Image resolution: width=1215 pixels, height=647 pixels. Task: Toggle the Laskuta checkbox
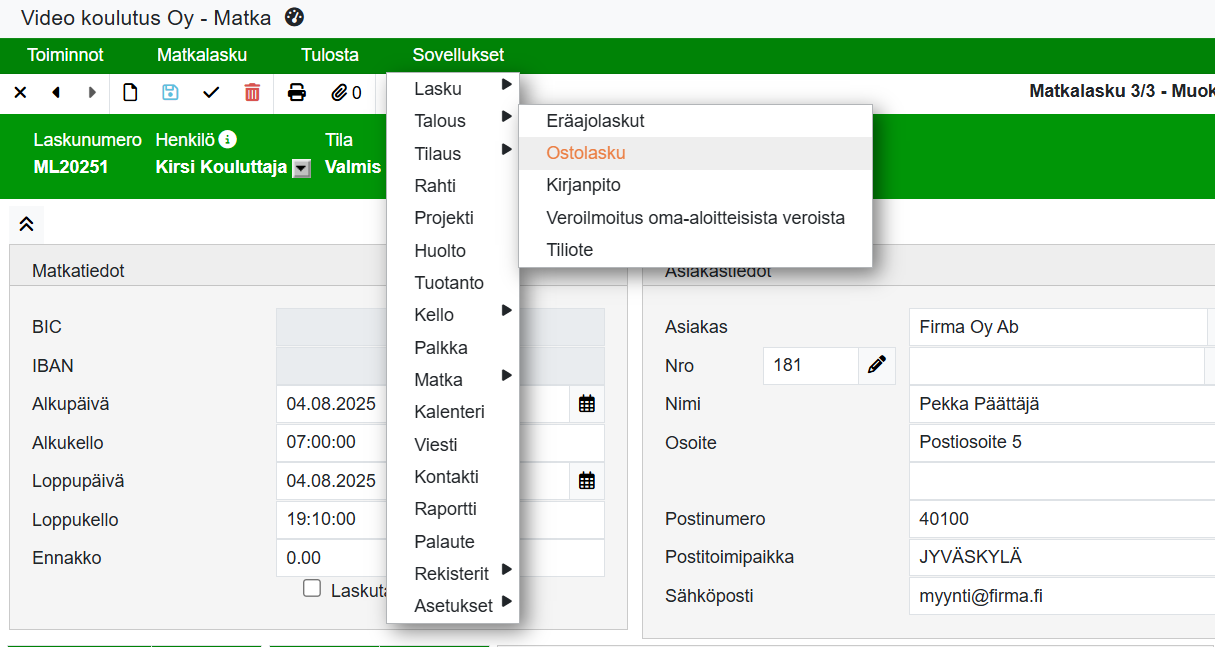click(312, 589)
